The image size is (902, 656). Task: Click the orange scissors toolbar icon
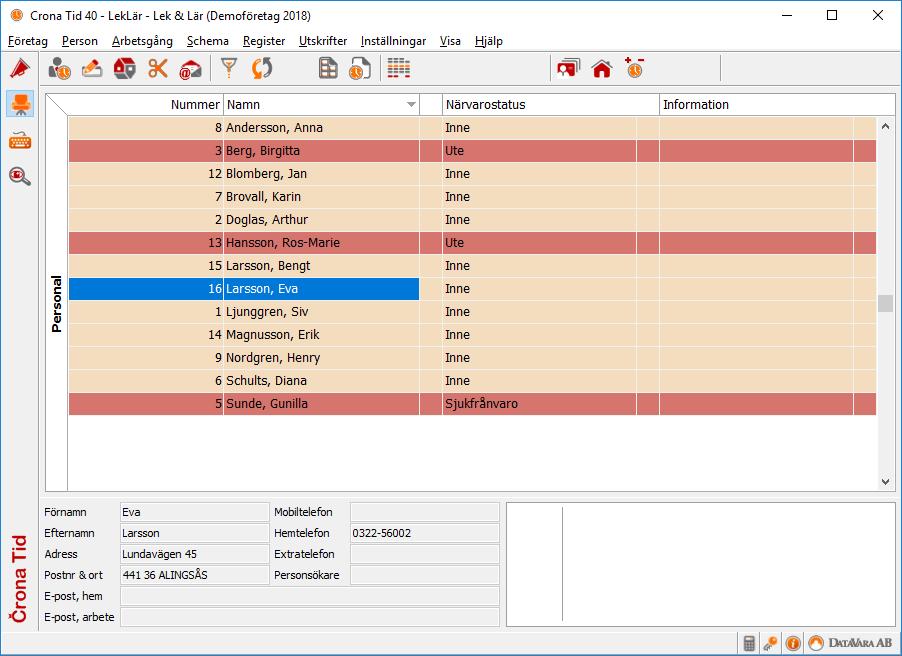click(158, 68)
